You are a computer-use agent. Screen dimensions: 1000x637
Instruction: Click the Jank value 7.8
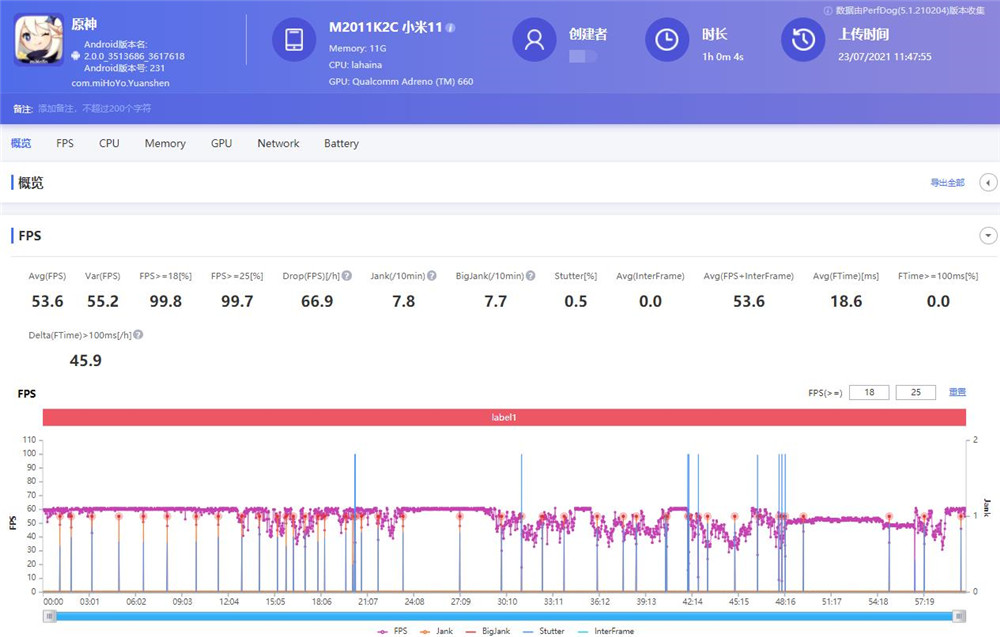click(x=404, y=301)
